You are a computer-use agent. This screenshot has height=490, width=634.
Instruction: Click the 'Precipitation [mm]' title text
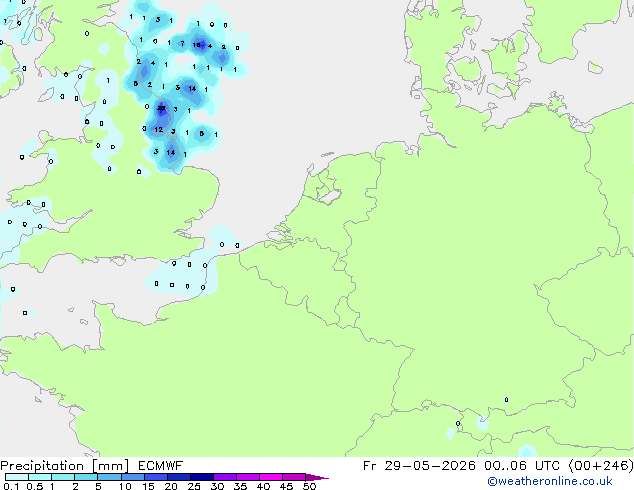point(65,466)
